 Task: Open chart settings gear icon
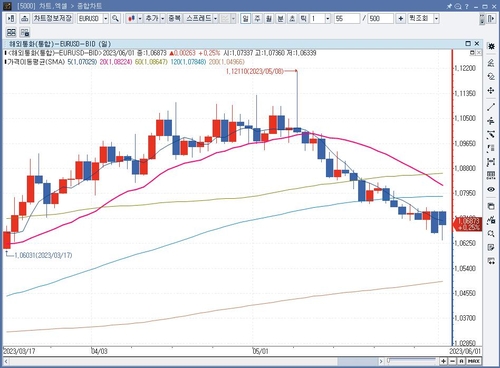[491, 46]
